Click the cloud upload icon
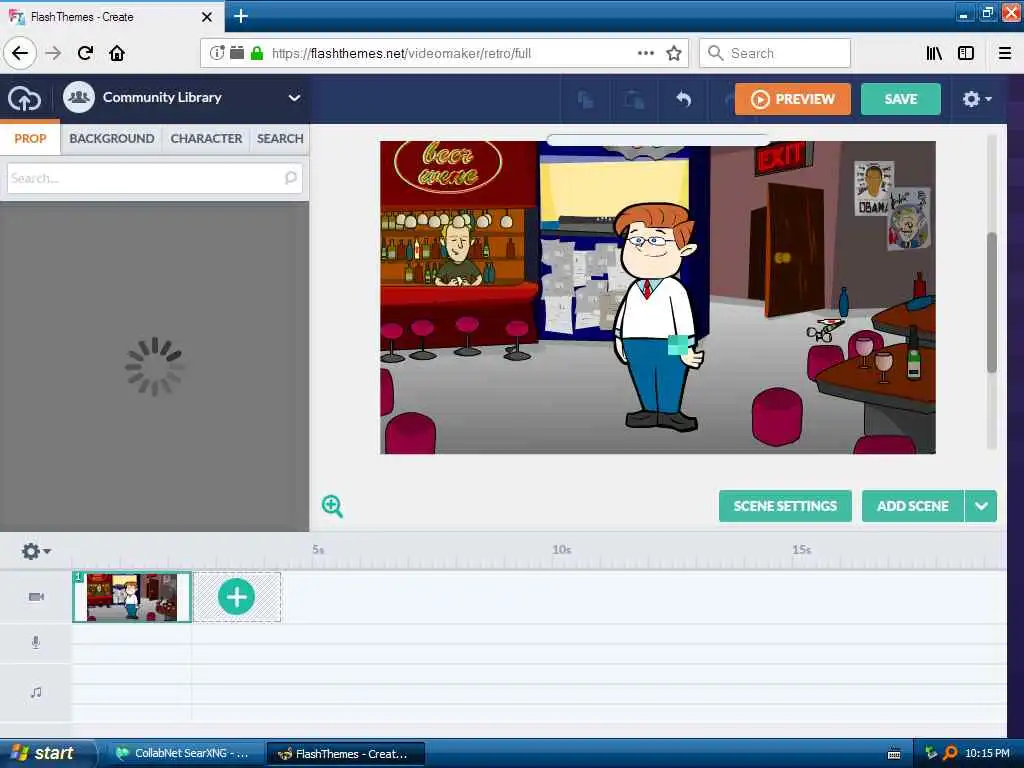Viewport: 1024px width, 768px height. pos(24,99)
